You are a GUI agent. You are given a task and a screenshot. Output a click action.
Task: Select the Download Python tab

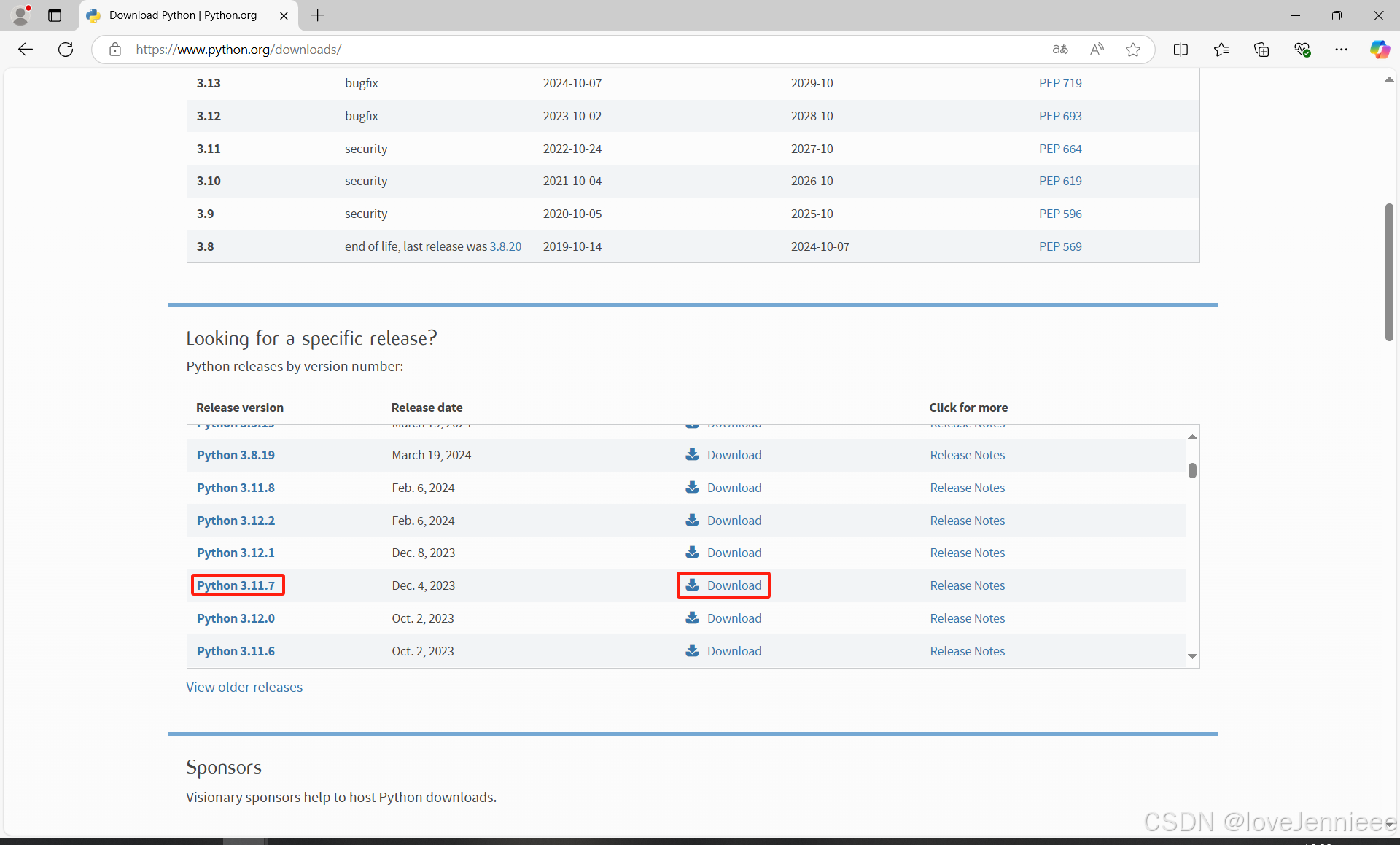point(182,15)
